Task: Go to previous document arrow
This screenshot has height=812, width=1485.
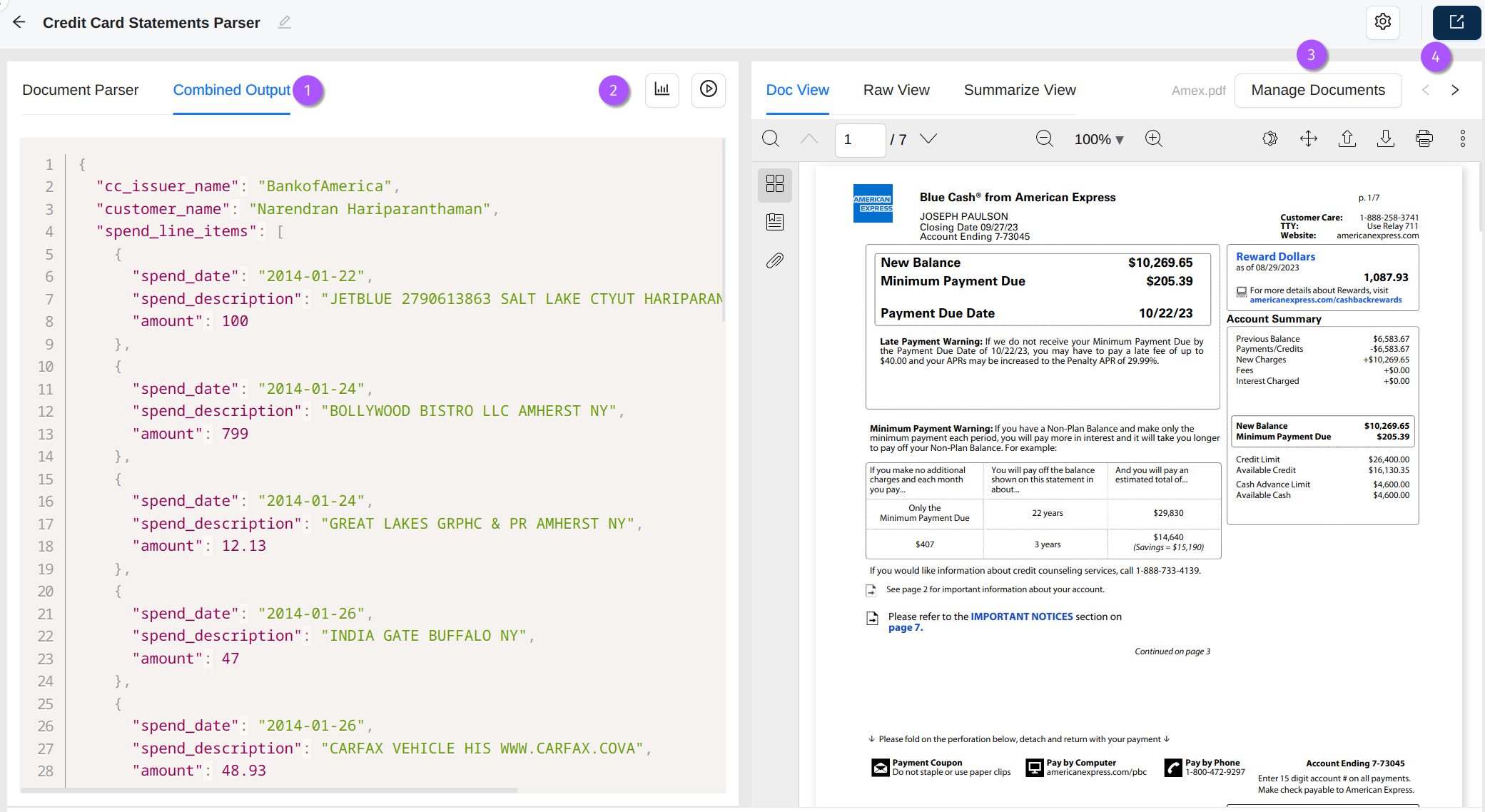Action: click(1426, 90)
